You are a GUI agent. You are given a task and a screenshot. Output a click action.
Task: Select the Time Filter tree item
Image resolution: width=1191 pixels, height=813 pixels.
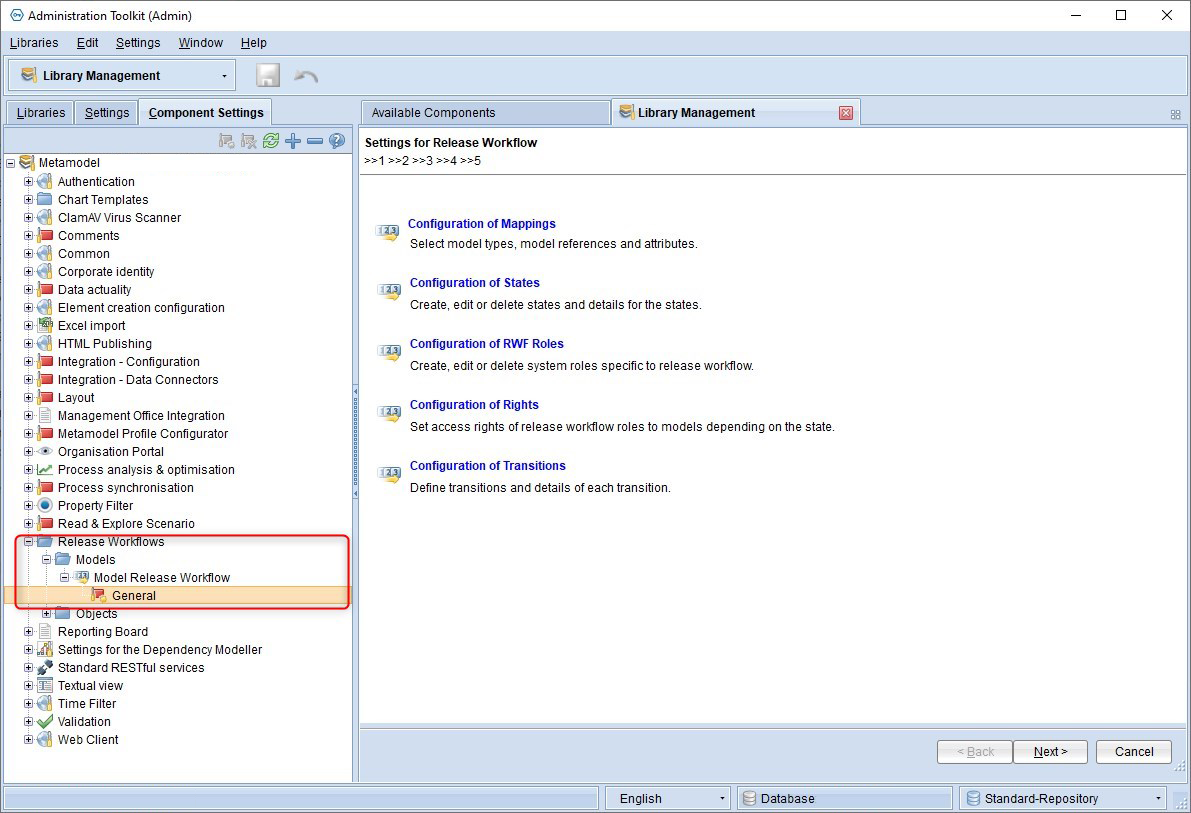pos(87,704)
